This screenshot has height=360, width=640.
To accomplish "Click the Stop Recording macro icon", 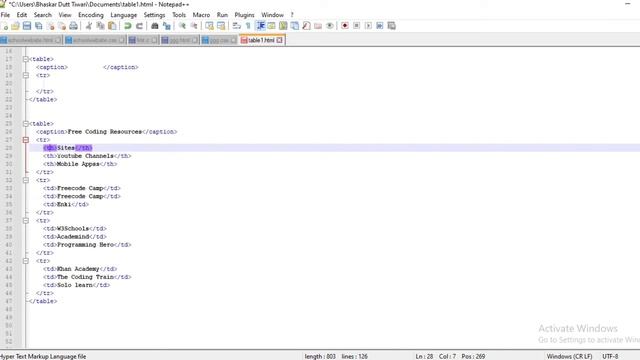I will (x=356, y=26).
